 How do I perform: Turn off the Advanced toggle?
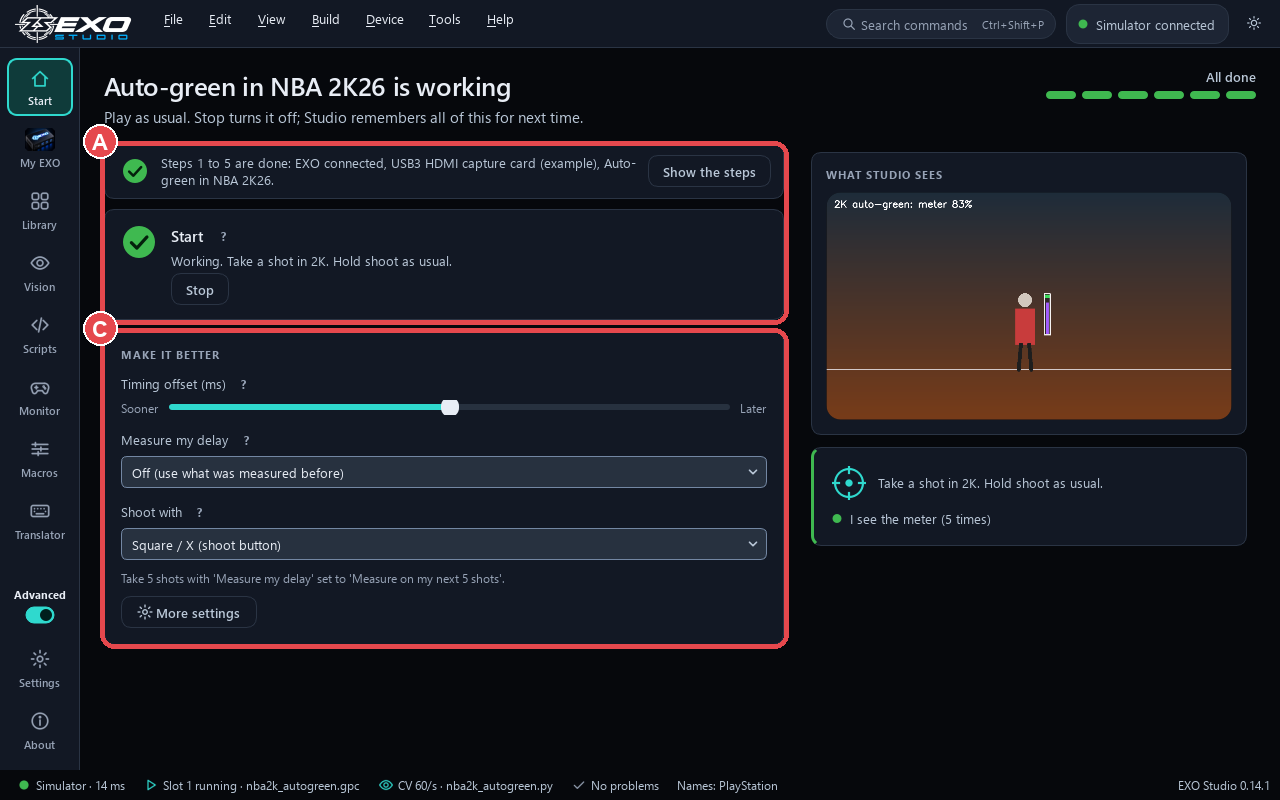(40, 615)
